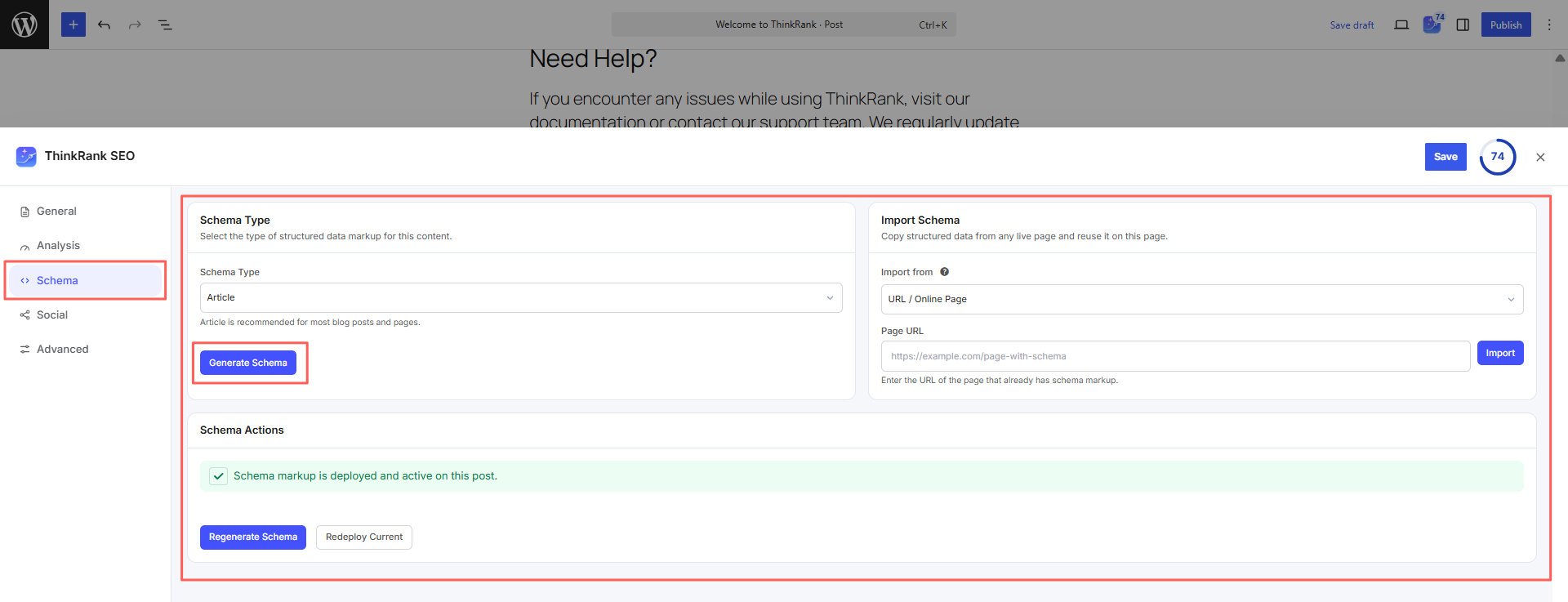The image size is (1568, 602).
Task: Open the command palette title bar
Action: point(784,25)
